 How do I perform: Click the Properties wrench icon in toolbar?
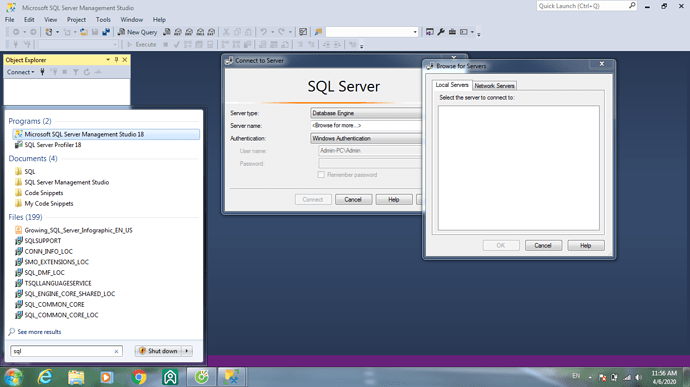441,32
